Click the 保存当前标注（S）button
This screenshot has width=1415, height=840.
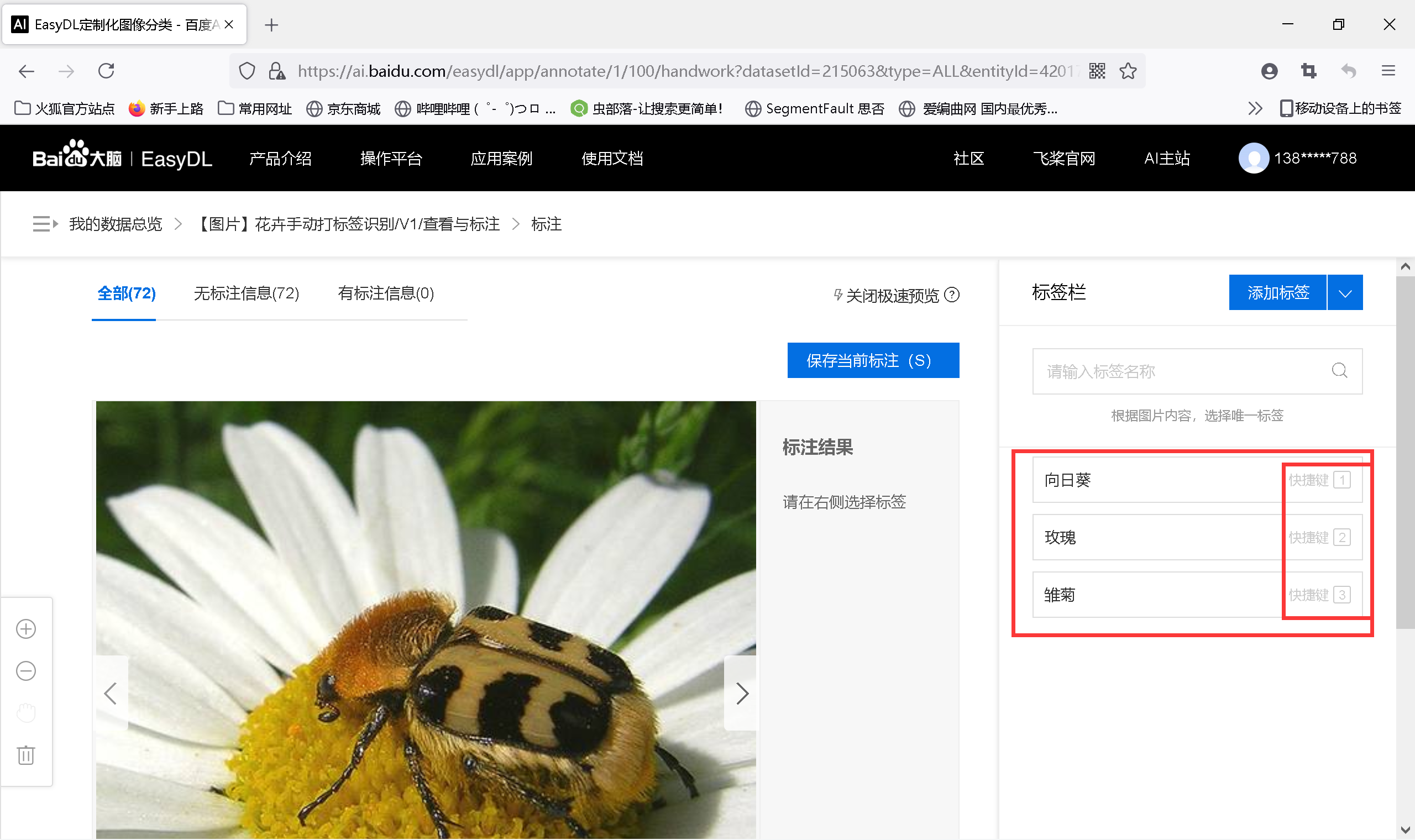pyautogui.click(x=873, y=360)
